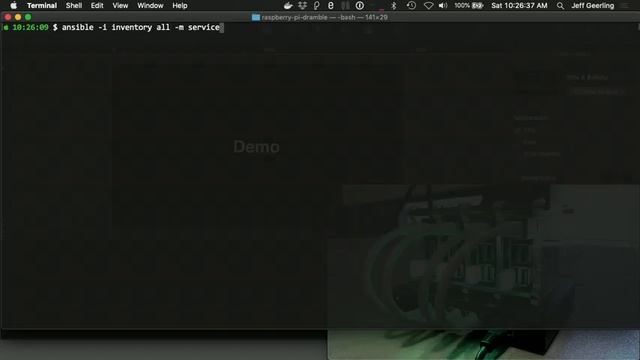Viewport: 640px width, 360px height.
Task: Click the Jeff Geerling user menu
Action: point(593,6)
